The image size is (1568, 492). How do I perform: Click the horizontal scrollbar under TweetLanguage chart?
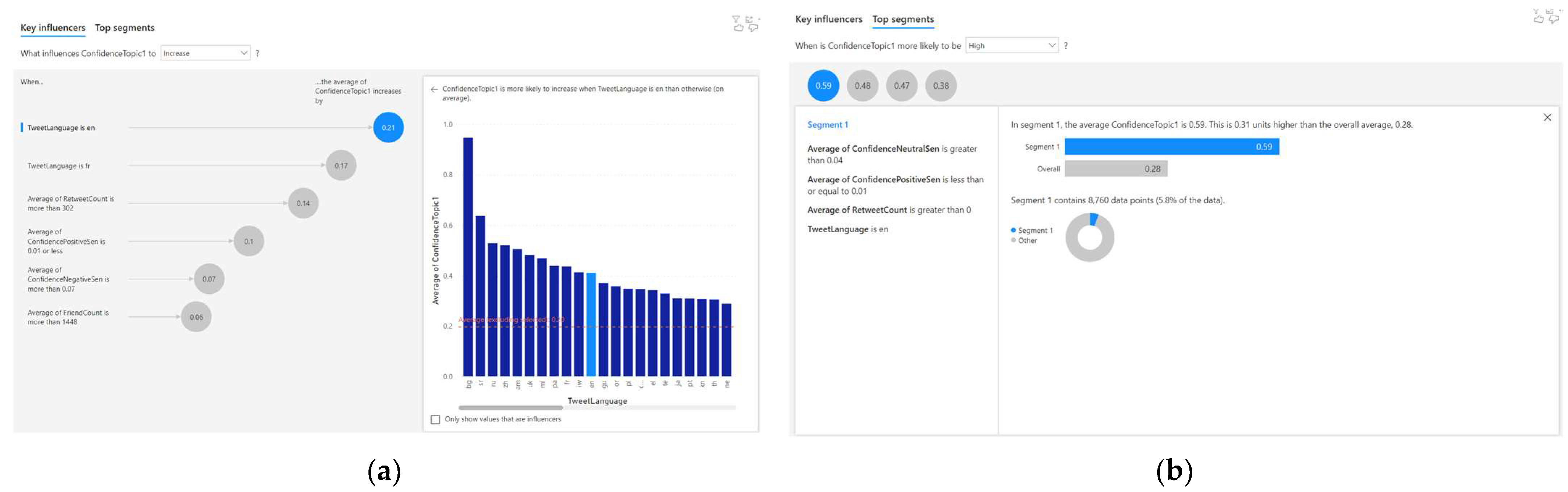[x=510, y=407]
